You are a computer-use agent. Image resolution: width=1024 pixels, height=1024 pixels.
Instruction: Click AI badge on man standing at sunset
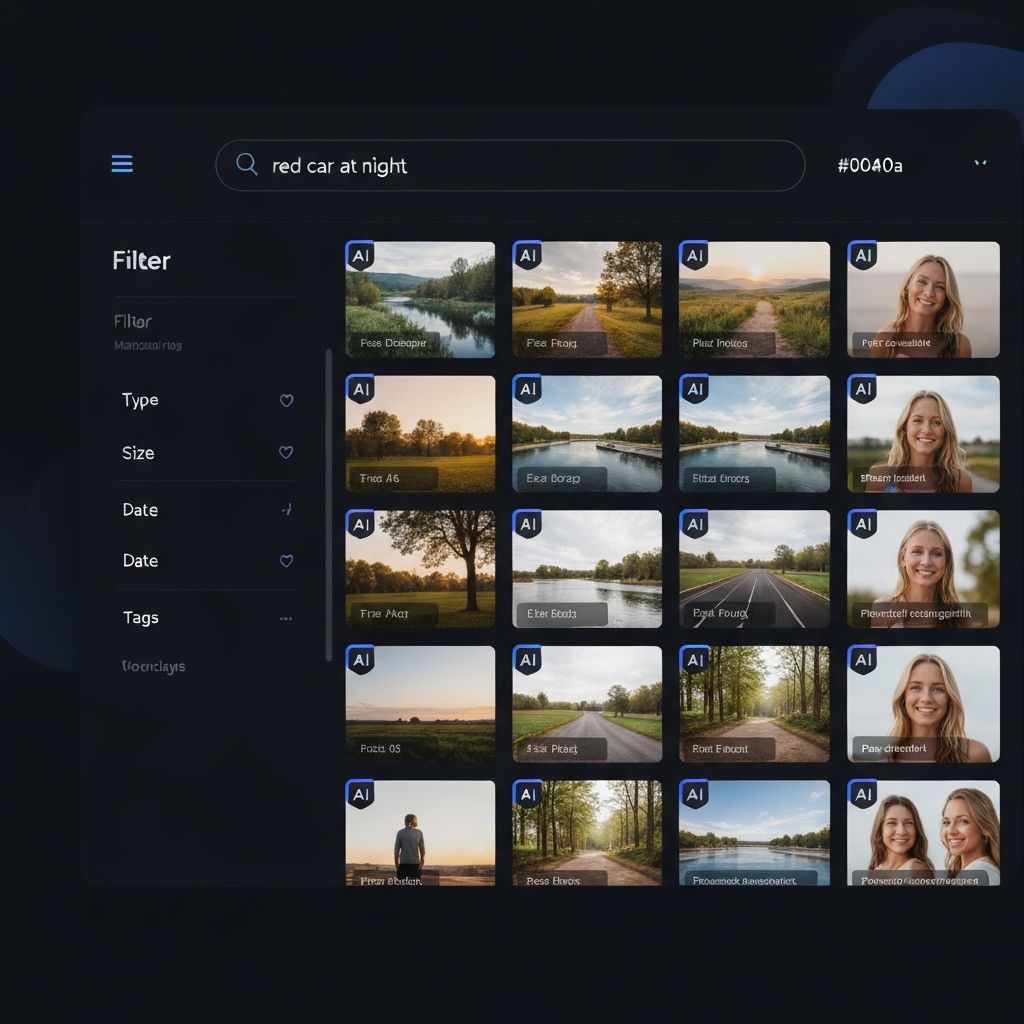360,795
